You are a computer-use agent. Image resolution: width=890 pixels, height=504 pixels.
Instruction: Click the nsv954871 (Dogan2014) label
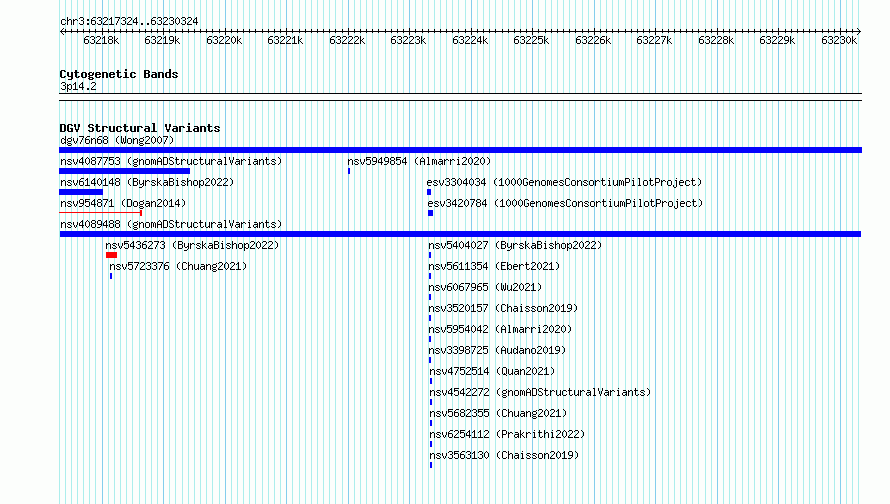[x=123, y=203]
